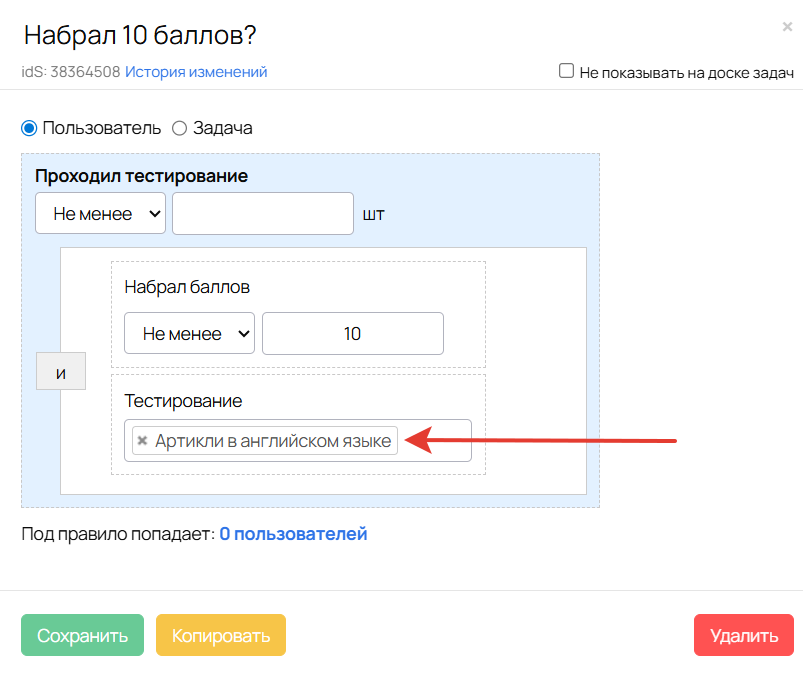
Task: Open the "0 пользователей" link
Action: (293, 534)
